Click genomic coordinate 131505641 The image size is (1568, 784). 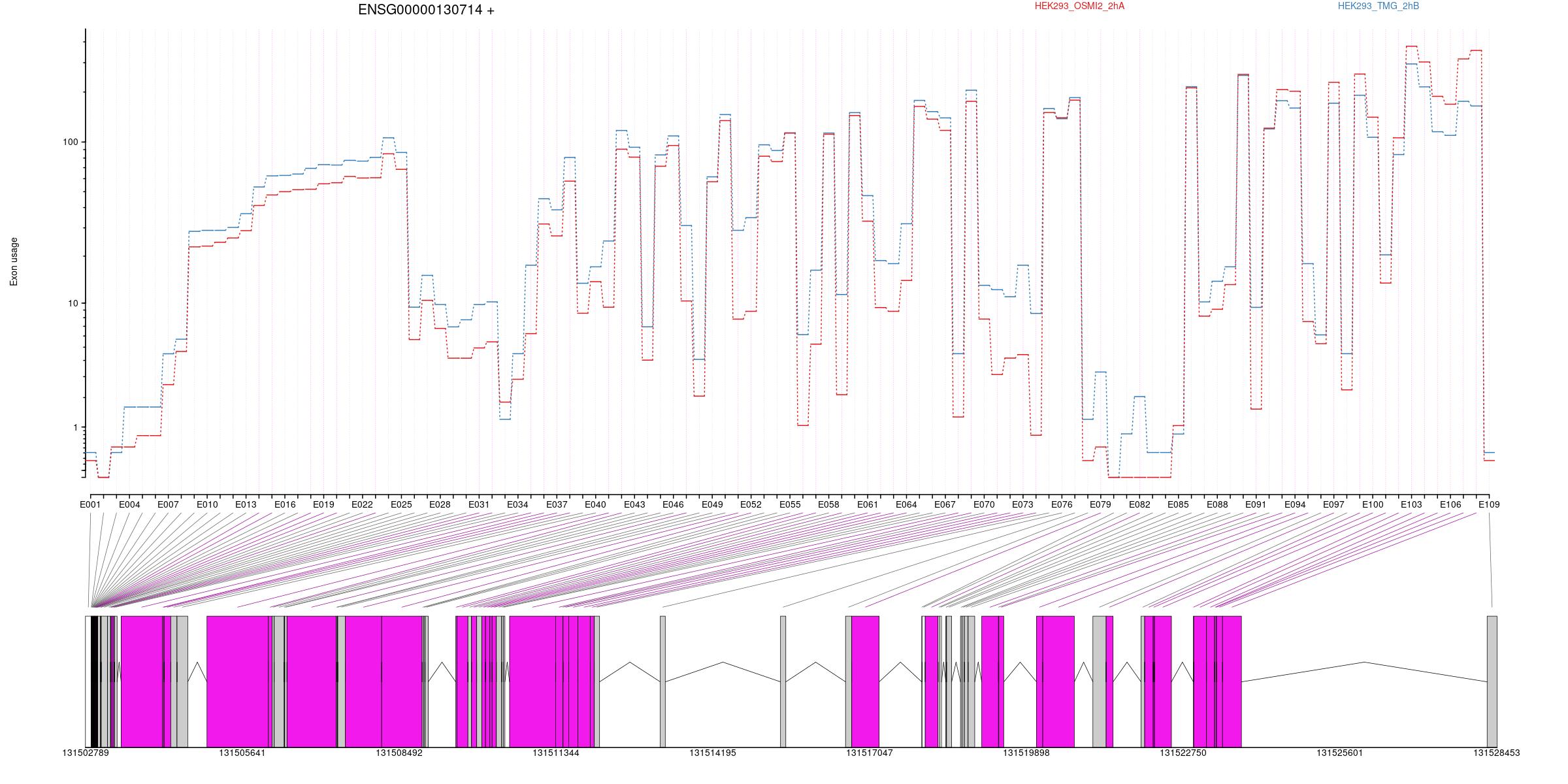click(242, 753)
